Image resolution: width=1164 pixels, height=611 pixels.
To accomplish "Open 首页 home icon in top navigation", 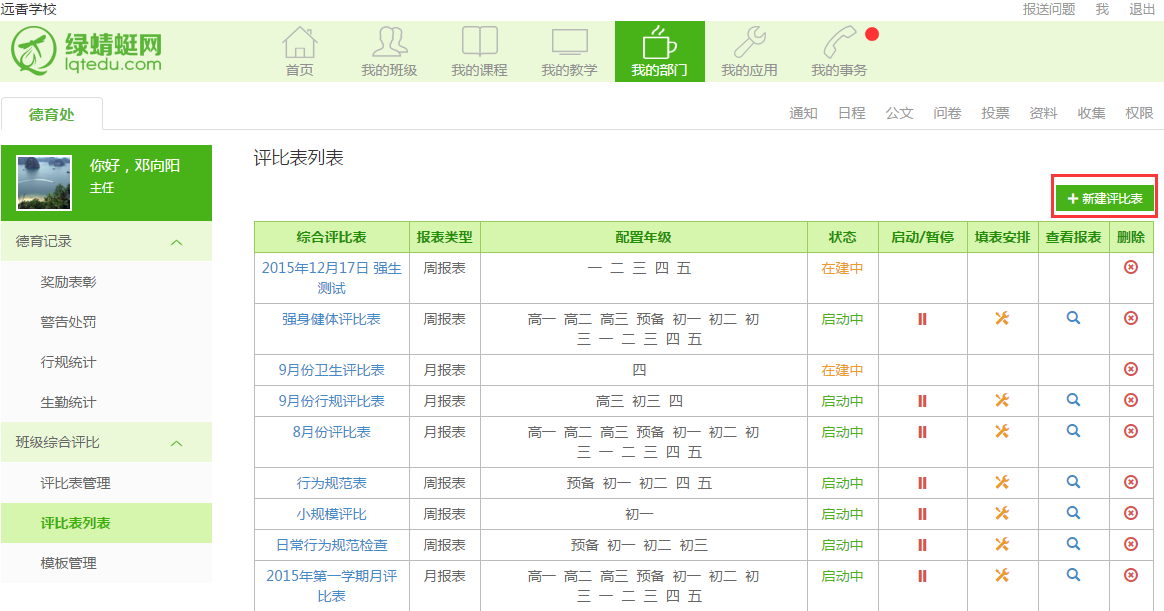I will pos(299,44).
